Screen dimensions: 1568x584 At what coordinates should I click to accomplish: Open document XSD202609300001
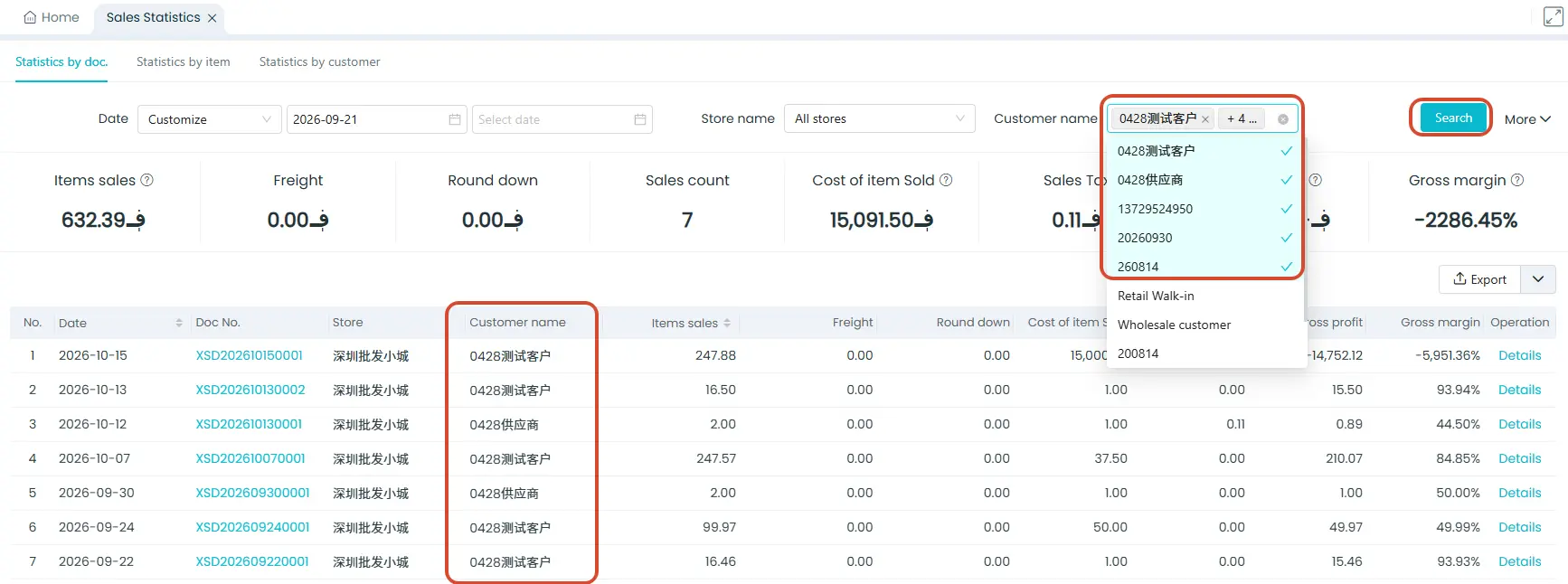[253, 493]
